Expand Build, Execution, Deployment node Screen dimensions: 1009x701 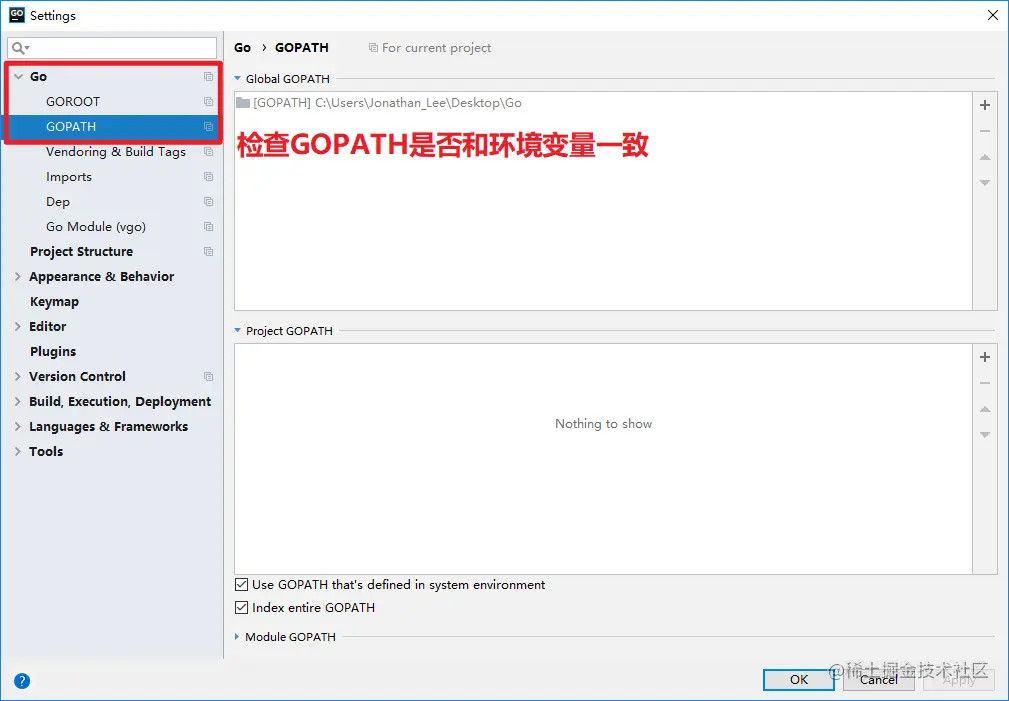18,402
